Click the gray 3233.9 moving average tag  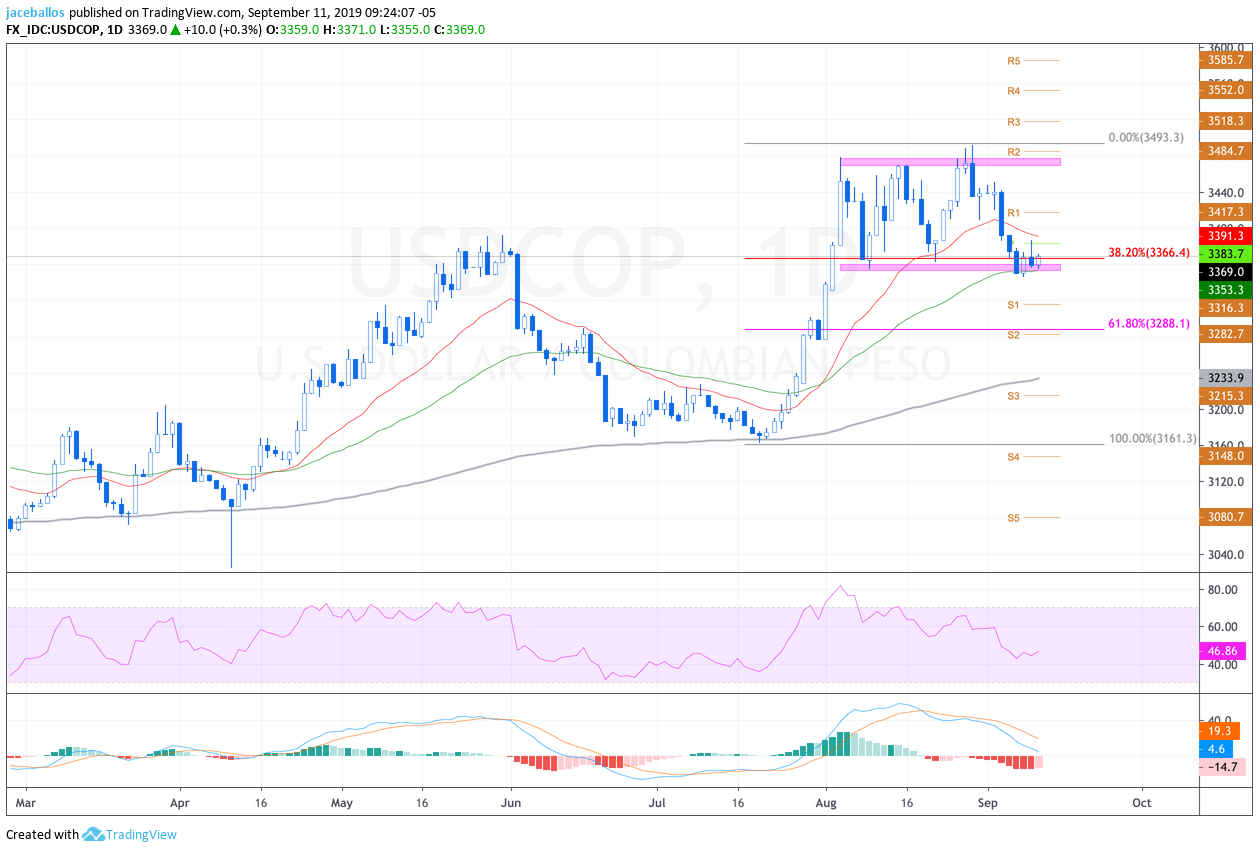coord(1225,378)
